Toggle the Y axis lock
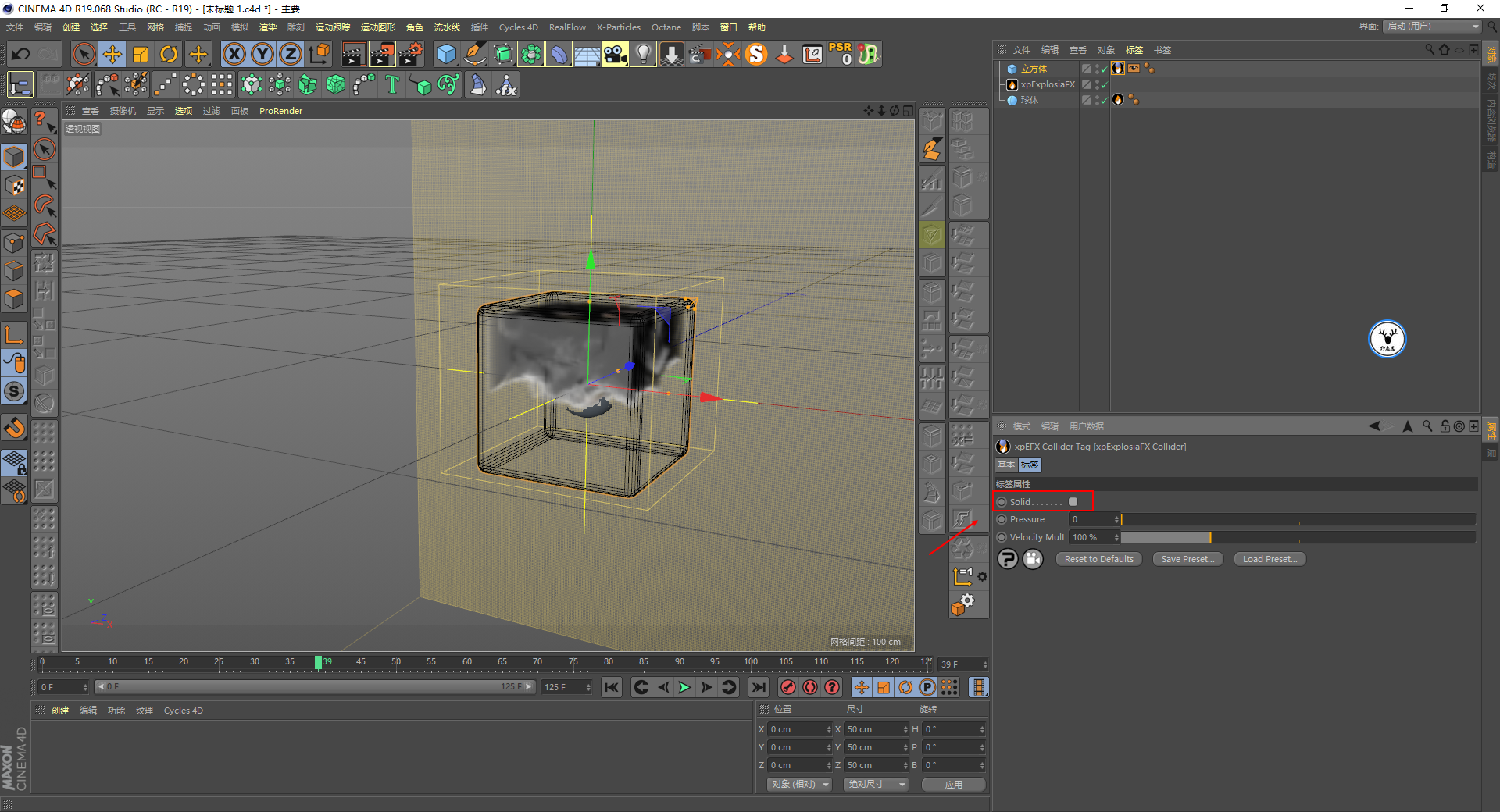The width and height of the screenshot is (1500, 812). coord(262,54)
